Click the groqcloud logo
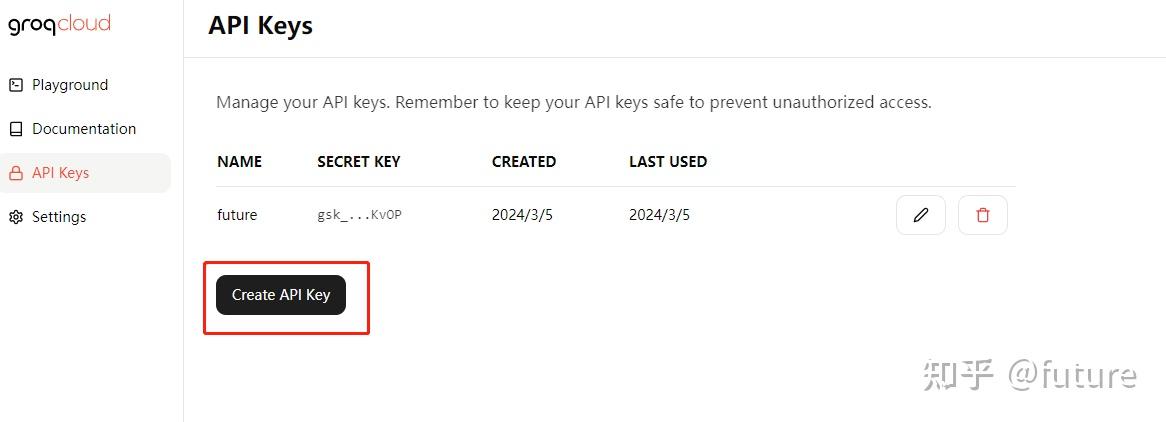This screenshot has height=422, width=1166. tap(59, 25)
